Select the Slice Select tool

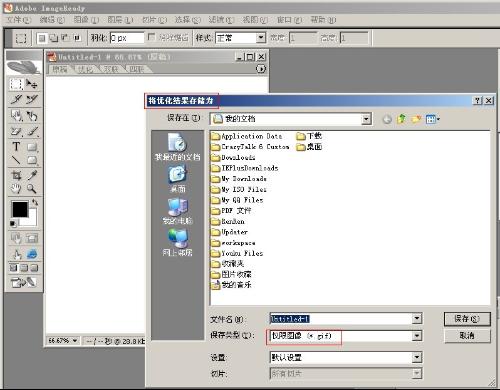point(32,99)
